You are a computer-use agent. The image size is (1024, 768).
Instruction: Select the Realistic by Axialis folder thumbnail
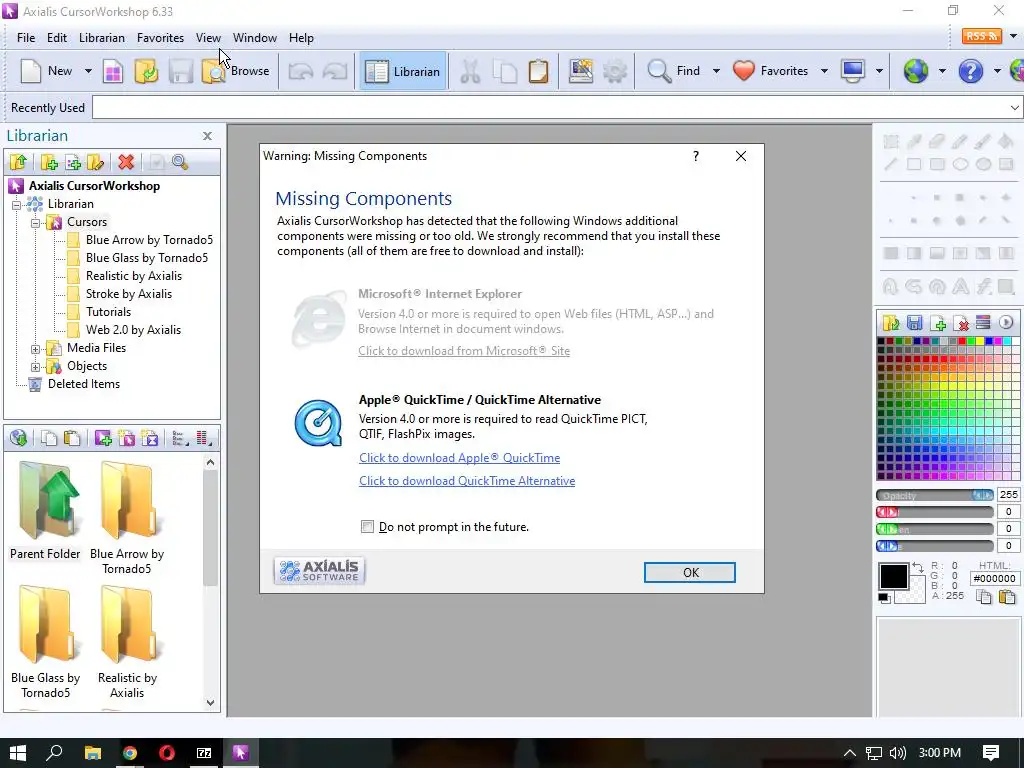127,643
